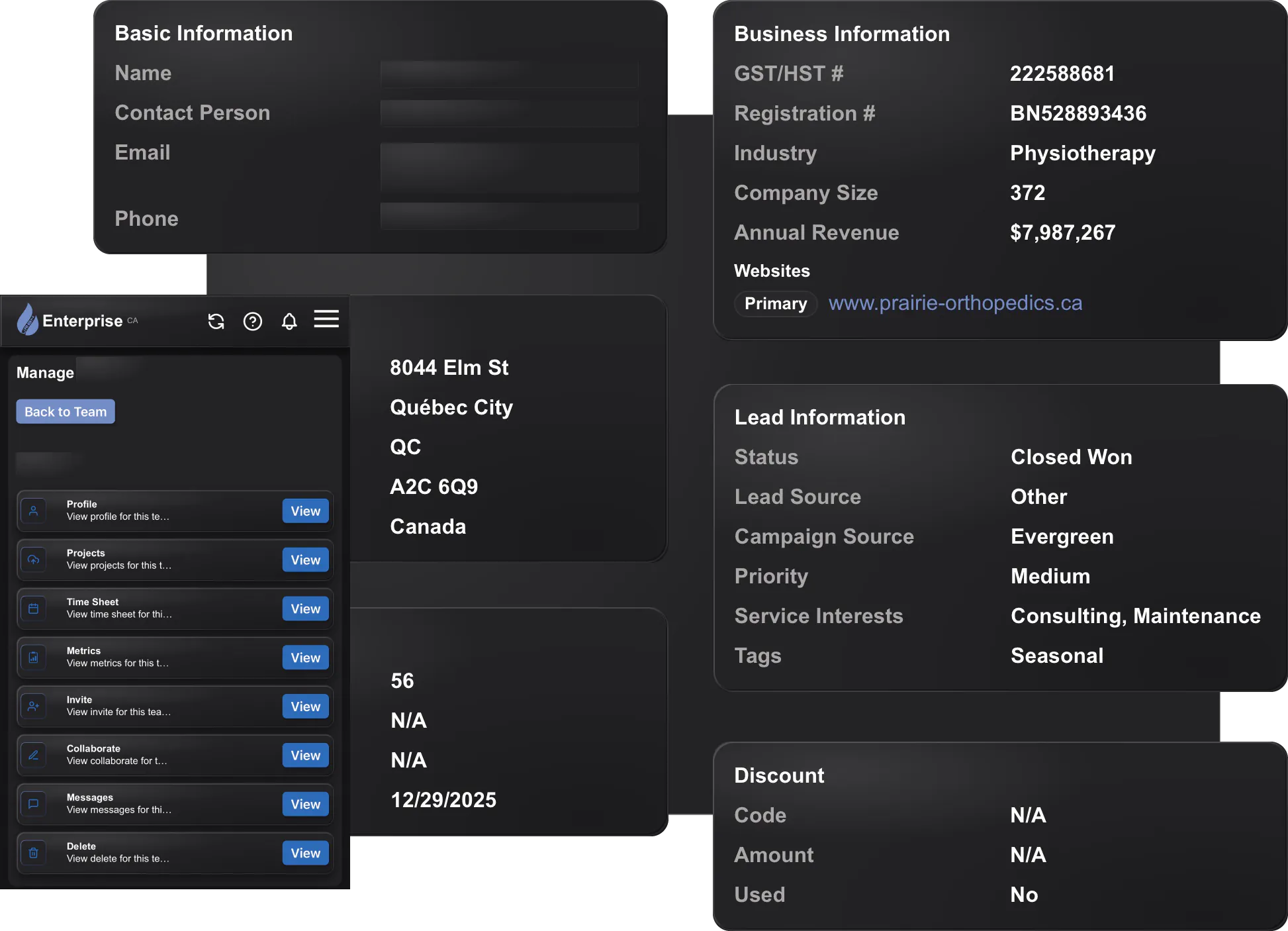The height and width of the screenshot is (931, 1288).
Task: Click View button for Metrics
Action: 305,658
